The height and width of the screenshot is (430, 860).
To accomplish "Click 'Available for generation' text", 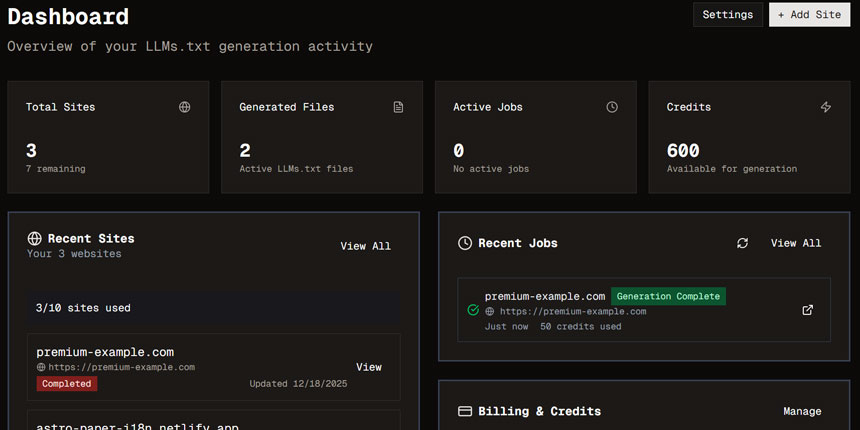I will click(732, 169).
